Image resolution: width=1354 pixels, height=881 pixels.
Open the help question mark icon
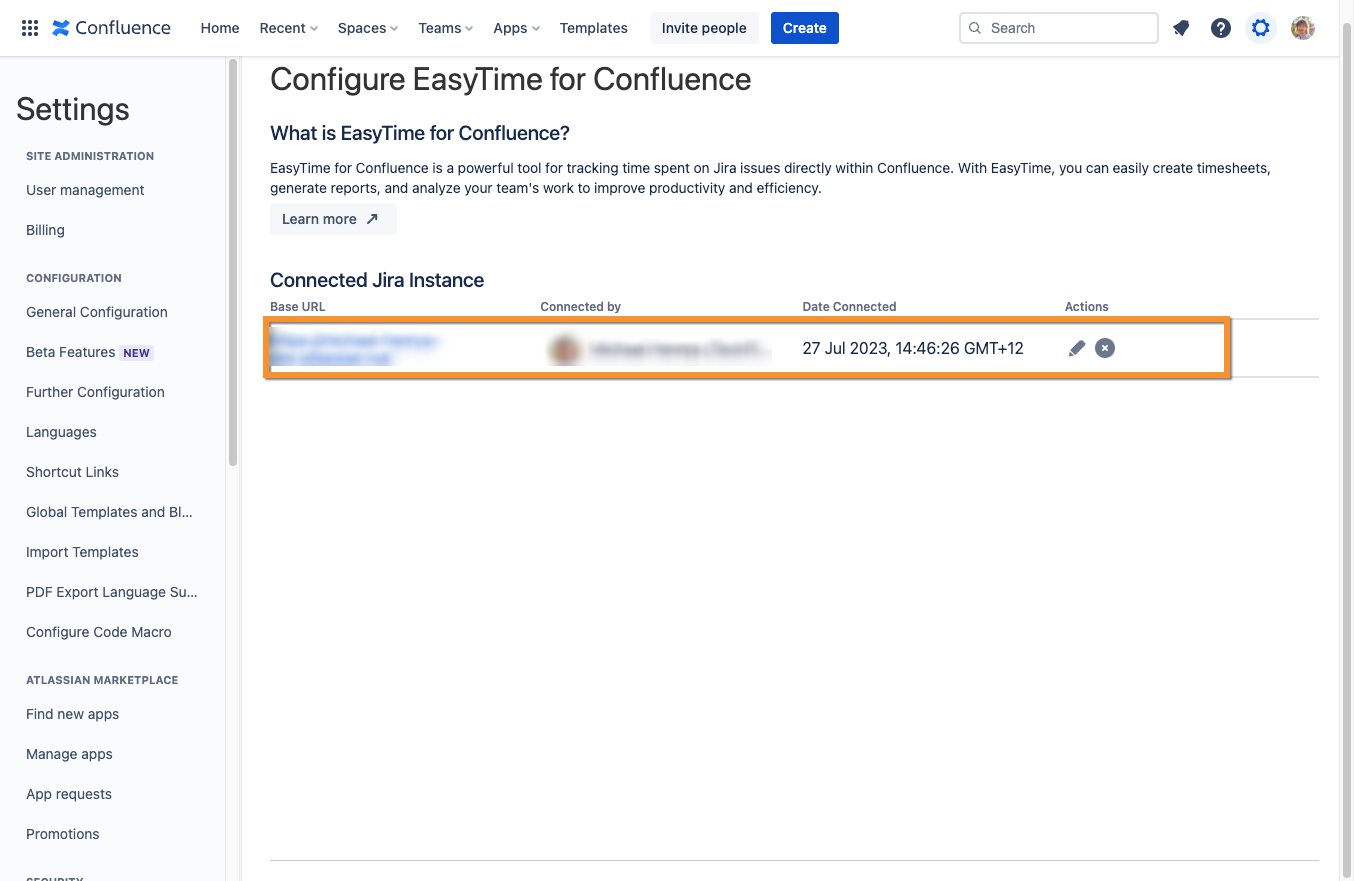click(1221, 28)
